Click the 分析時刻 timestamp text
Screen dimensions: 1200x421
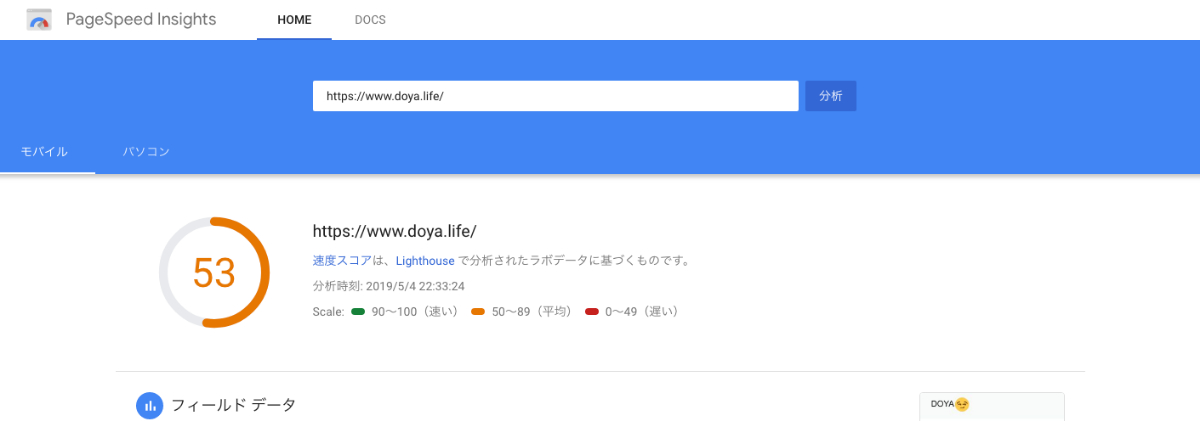coord(388,286)
